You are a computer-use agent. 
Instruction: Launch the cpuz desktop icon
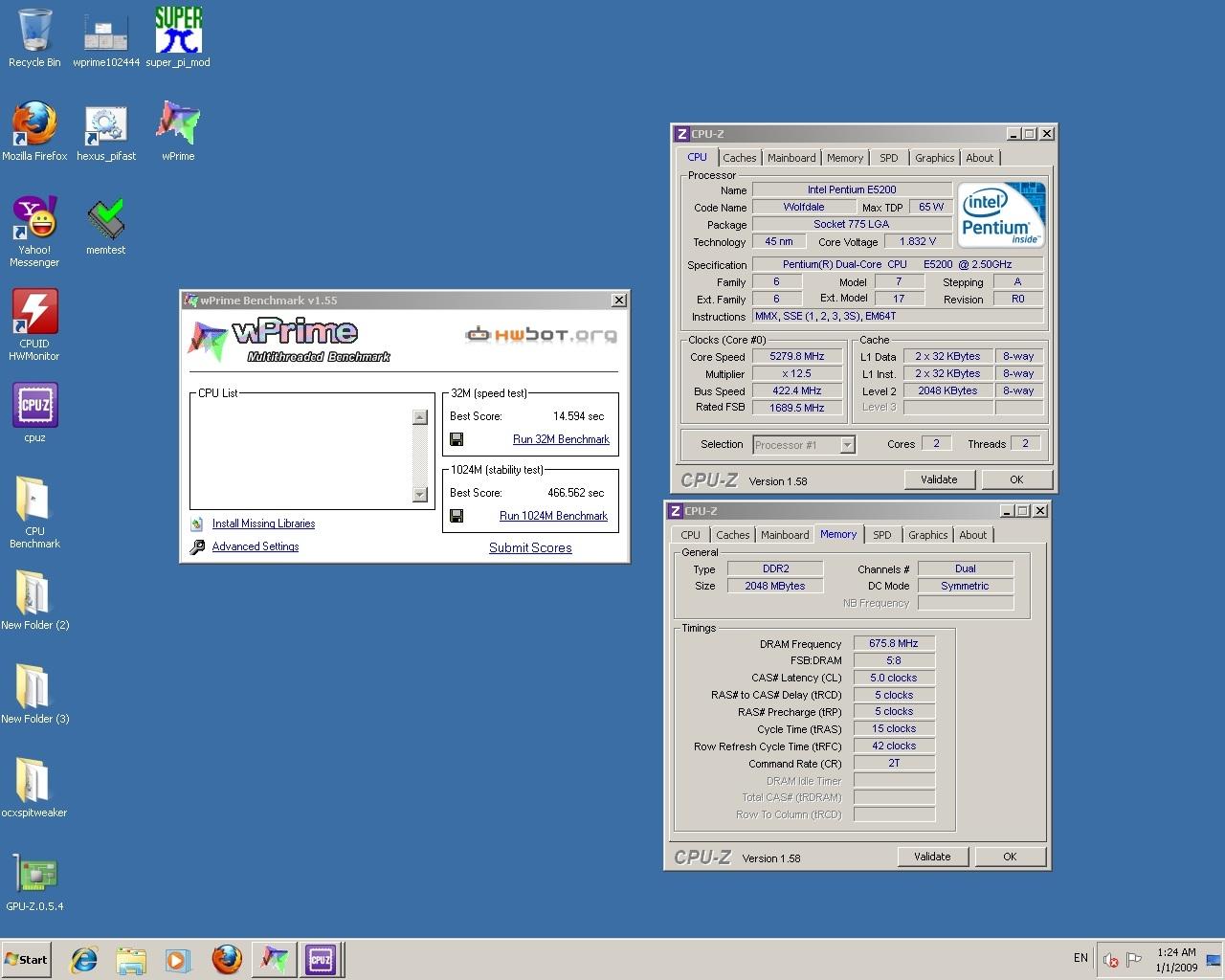[34, 413]
